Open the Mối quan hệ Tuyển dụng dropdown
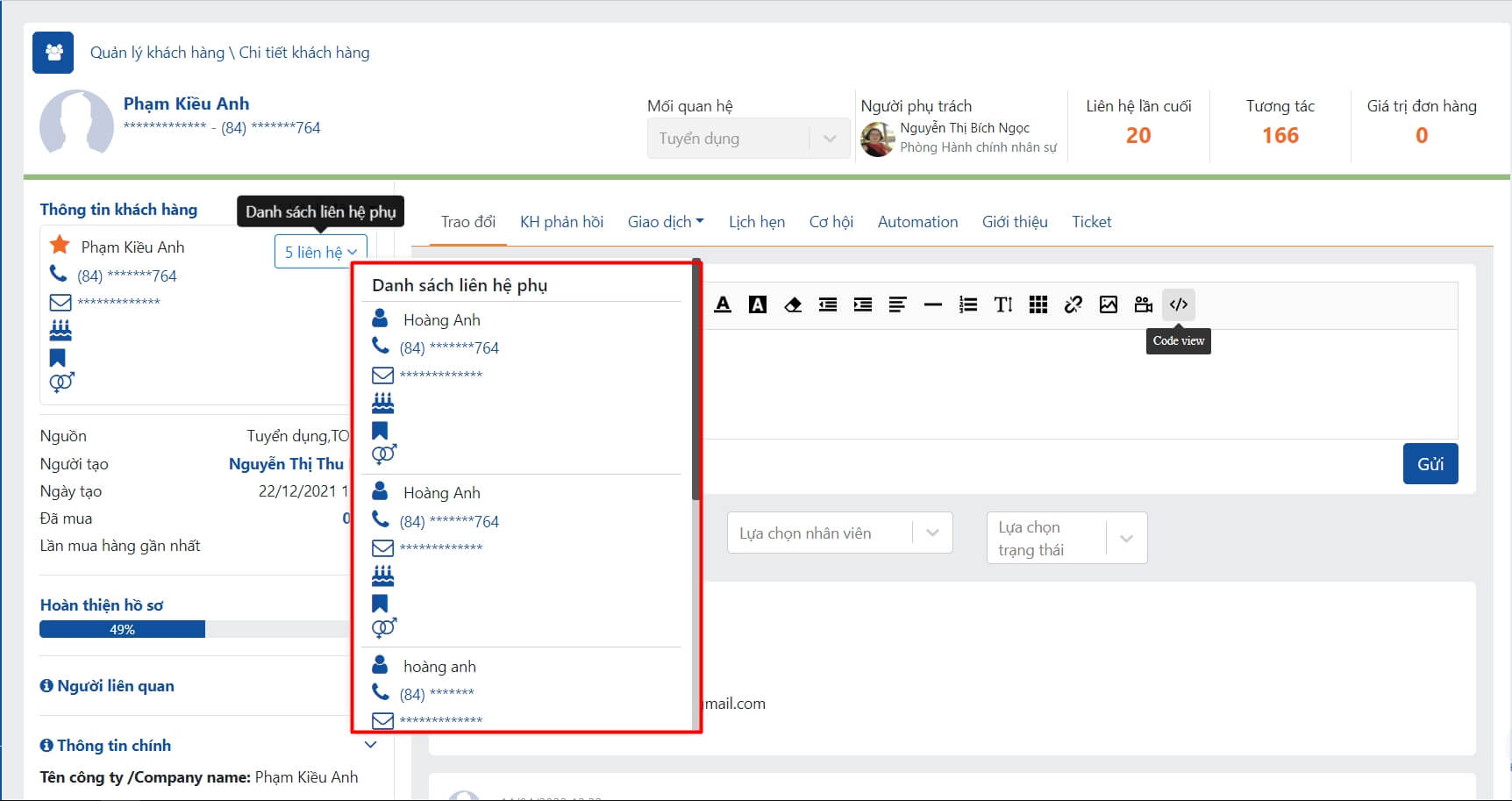The height and width of the screenshot is (801, 1512). click(748, 139)
